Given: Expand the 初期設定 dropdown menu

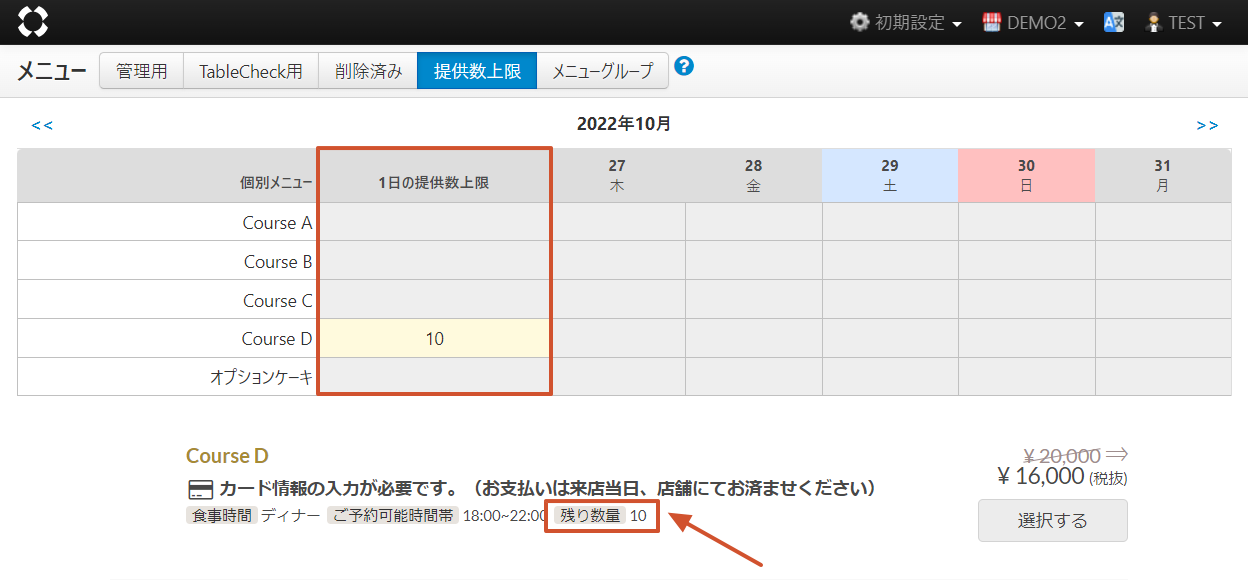Looking at the screenshot, I should click(906, 22).
